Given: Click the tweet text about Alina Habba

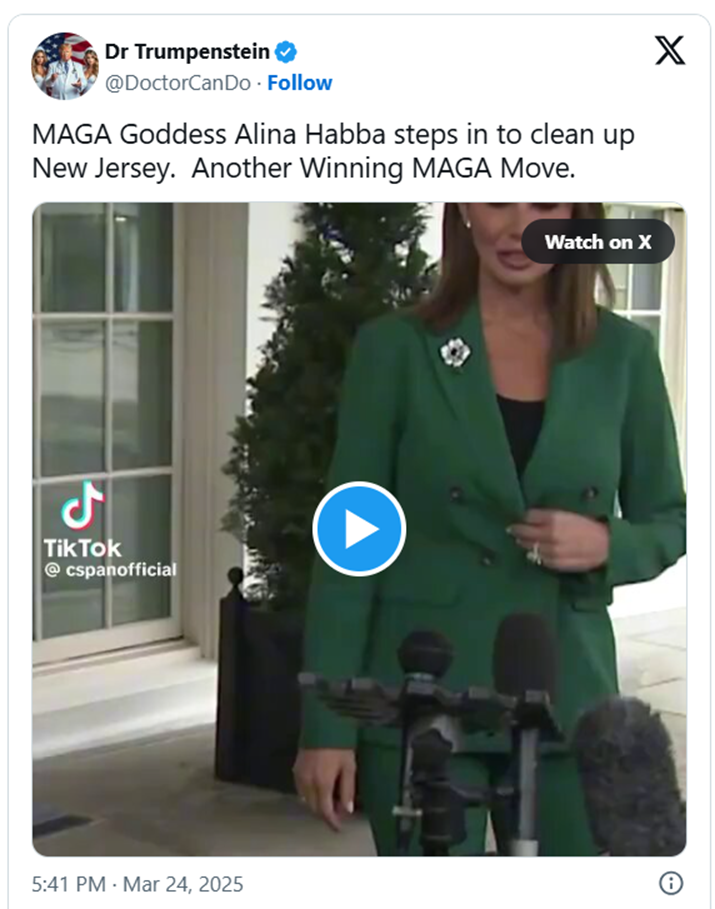Looking at the screenshot, I should point(333,151).
